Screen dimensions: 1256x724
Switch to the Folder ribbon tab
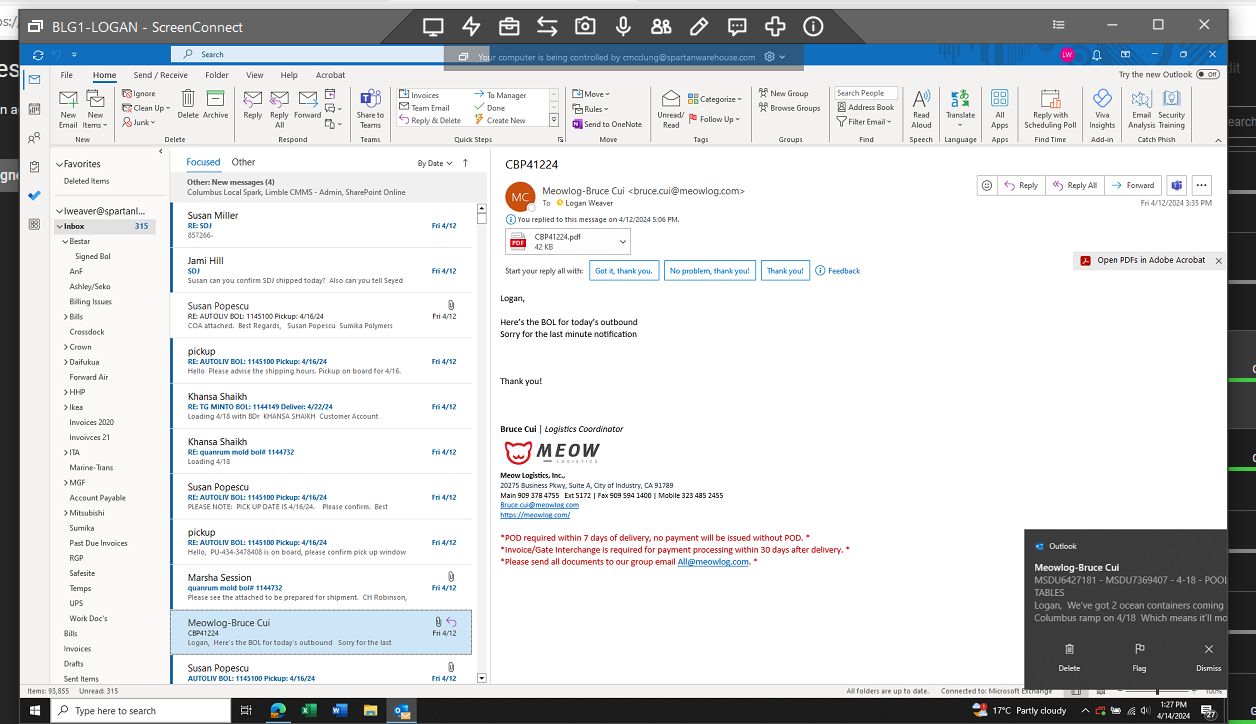217,75
